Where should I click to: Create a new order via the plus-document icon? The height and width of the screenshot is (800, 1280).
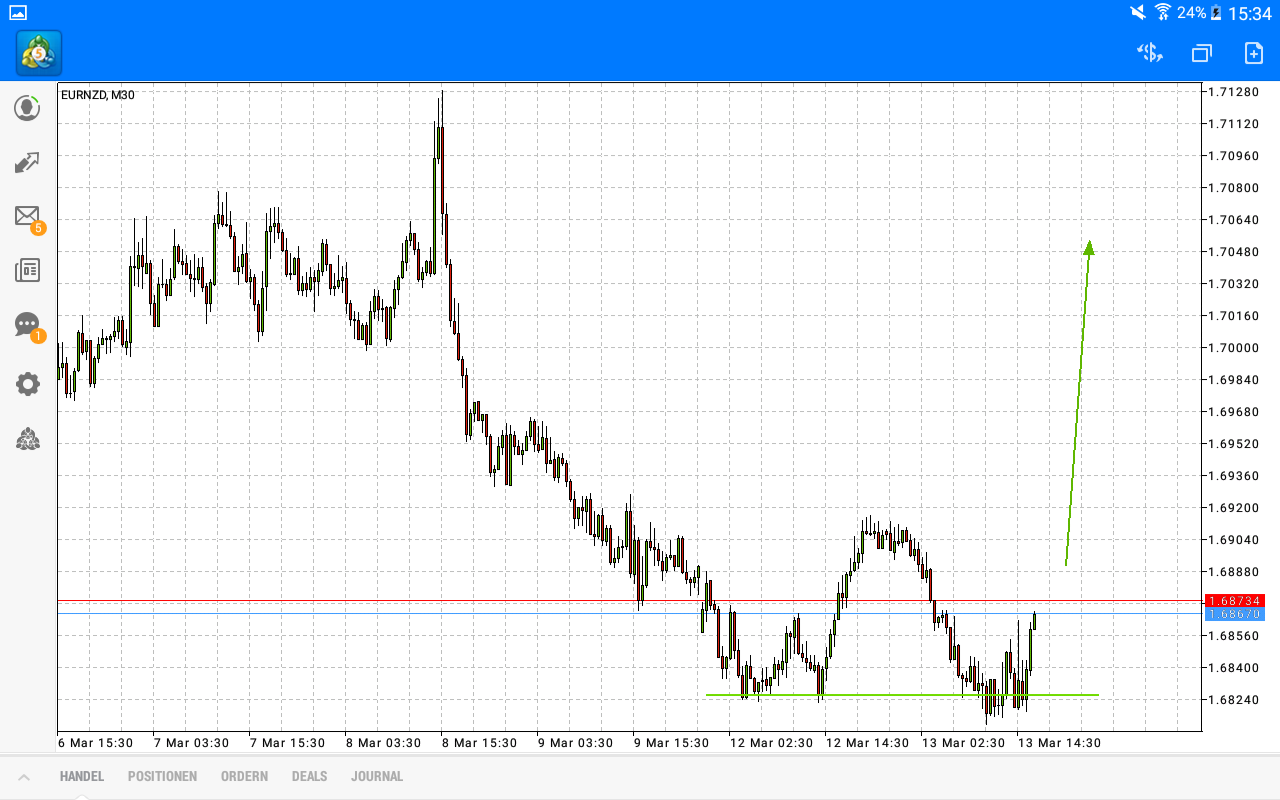pyautogui.click(x=1253, y=53)
